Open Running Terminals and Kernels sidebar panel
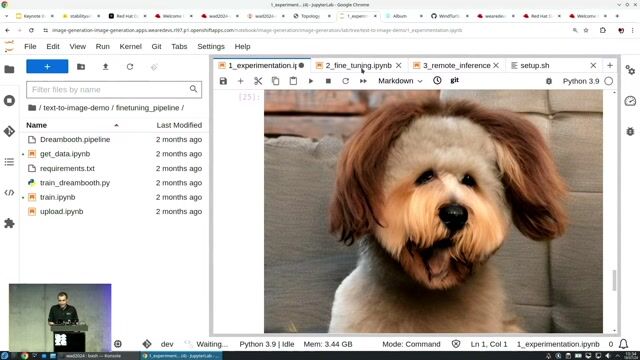The image size is (640, 360). pos(9,100)
